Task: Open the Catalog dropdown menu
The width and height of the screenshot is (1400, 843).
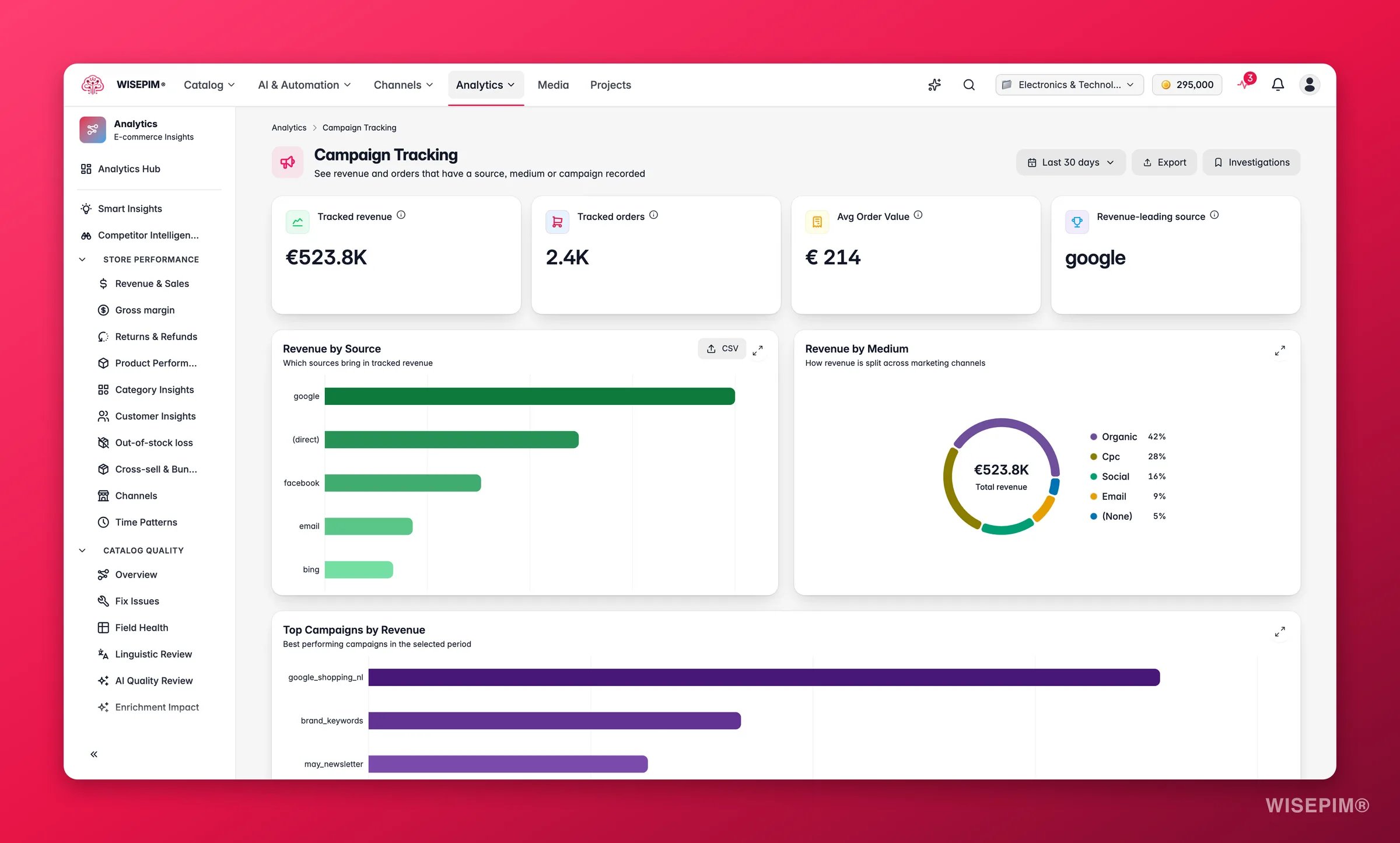Action: click(x=209, y=85)
